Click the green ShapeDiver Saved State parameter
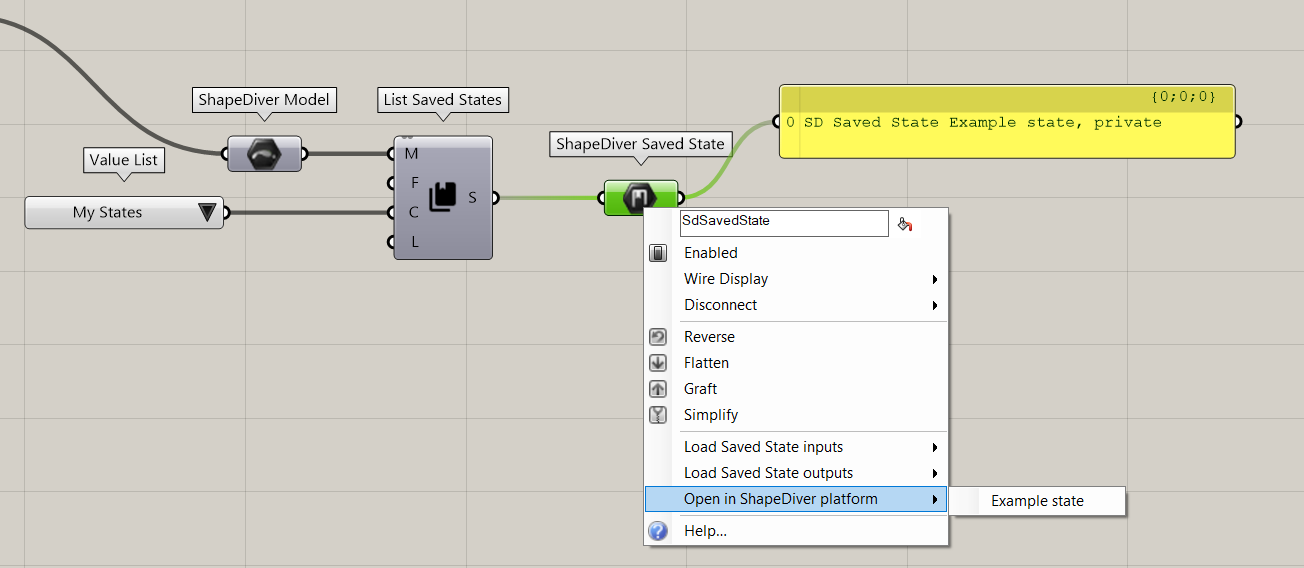This screenshot has height=568, width=1304. click(x=640, y=198)
